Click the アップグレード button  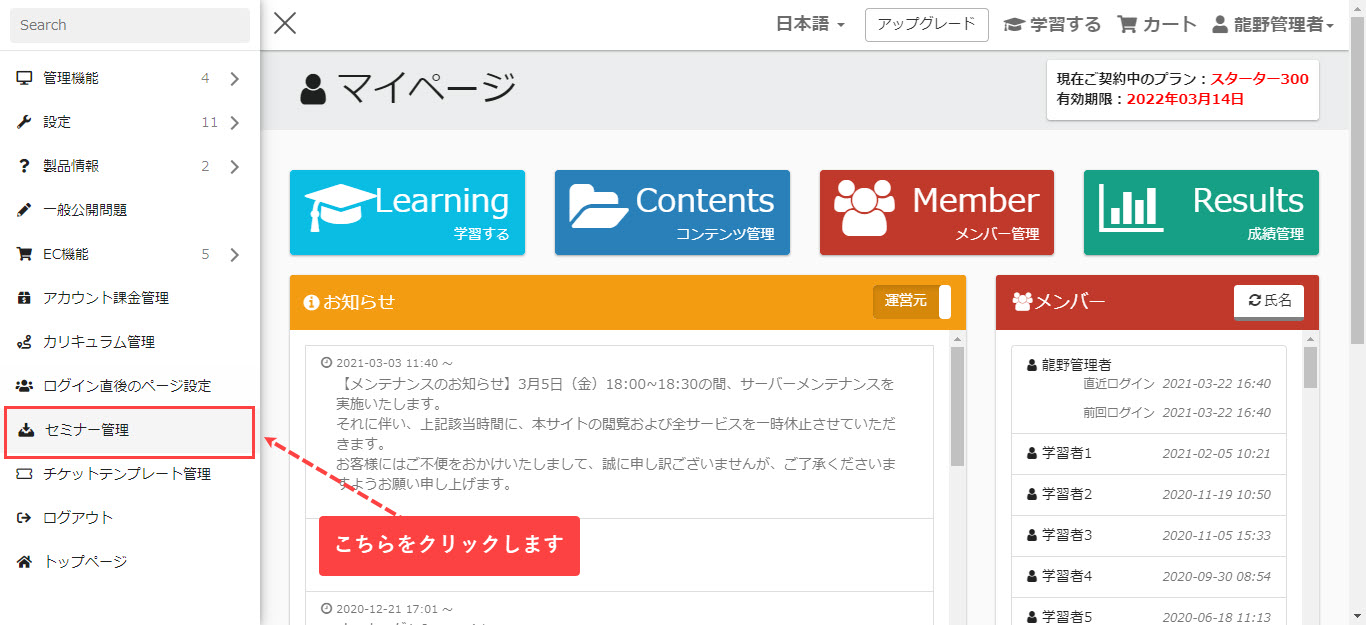pyautogui.click(x=926, y=25)
